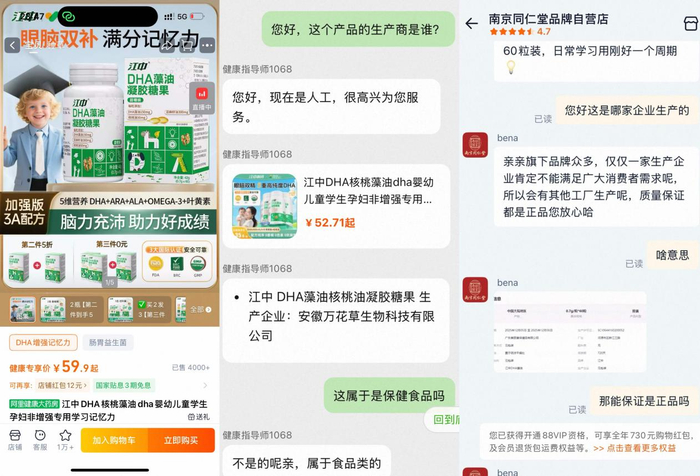
Task: Tap the 已售 4000+ sales count
Action: [x=191, y=367]
